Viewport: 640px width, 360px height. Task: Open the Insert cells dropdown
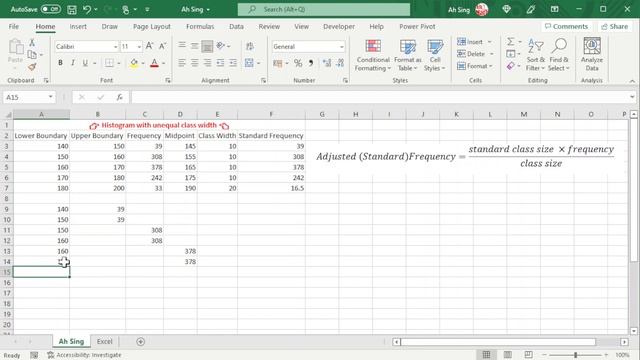pyautogui.click(x=489, y=42)
